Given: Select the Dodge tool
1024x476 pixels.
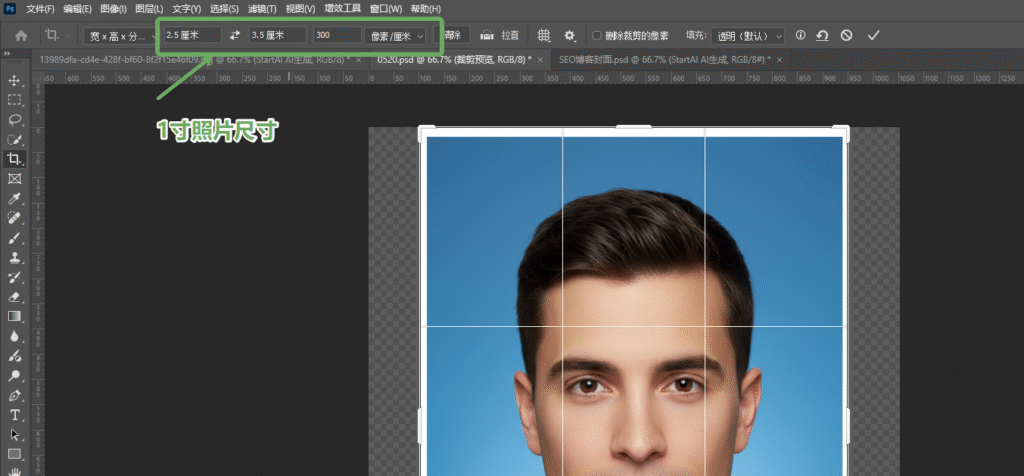Looking at the screenshot, I should (14, 375).
